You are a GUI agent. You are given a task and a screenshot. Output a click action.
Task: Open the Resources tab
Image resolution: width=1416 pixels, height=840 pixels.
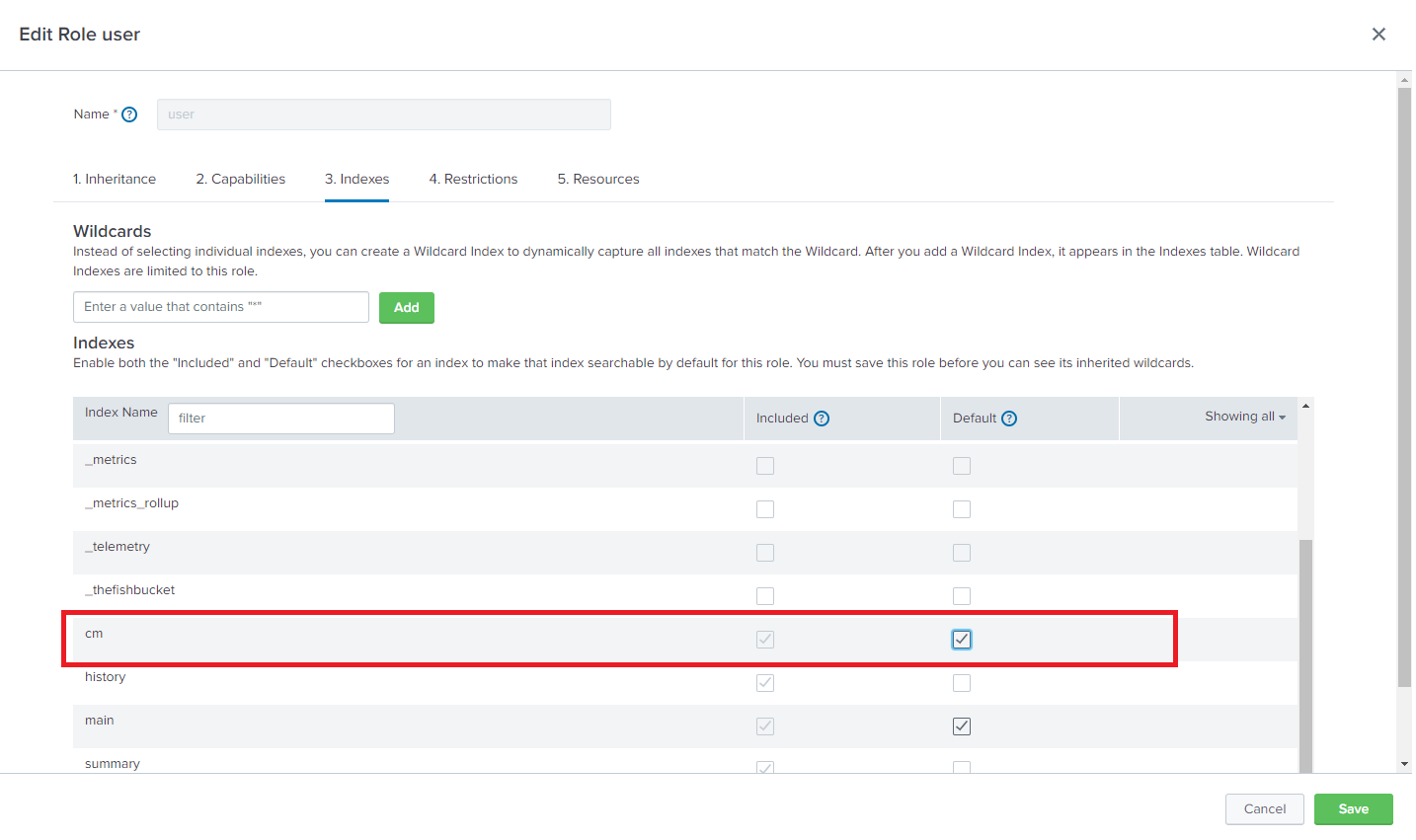point(597,179)
